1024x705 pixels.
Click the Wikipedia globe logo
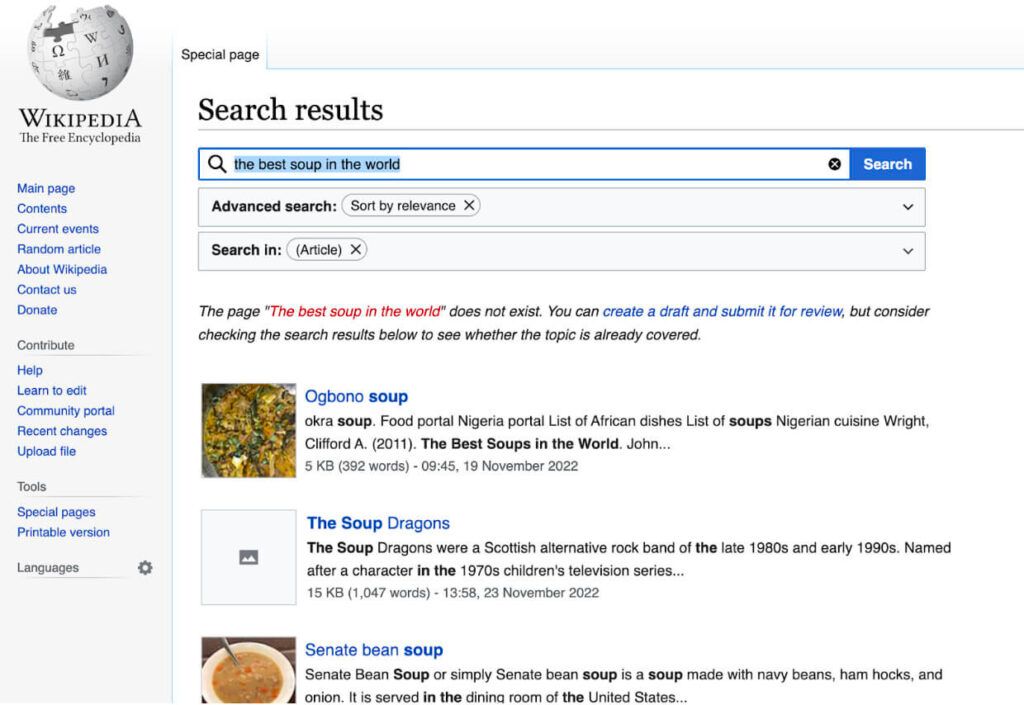(x=79, y=53)
